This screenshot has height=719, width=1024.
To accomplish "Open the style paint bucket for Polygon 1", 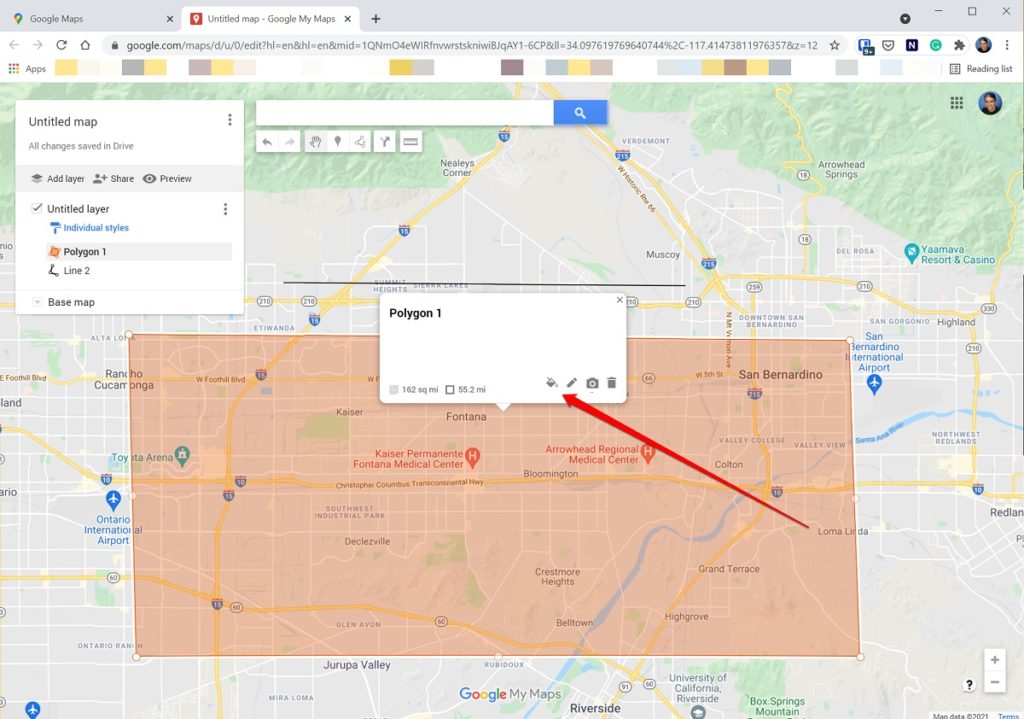I will coord(551,382).
